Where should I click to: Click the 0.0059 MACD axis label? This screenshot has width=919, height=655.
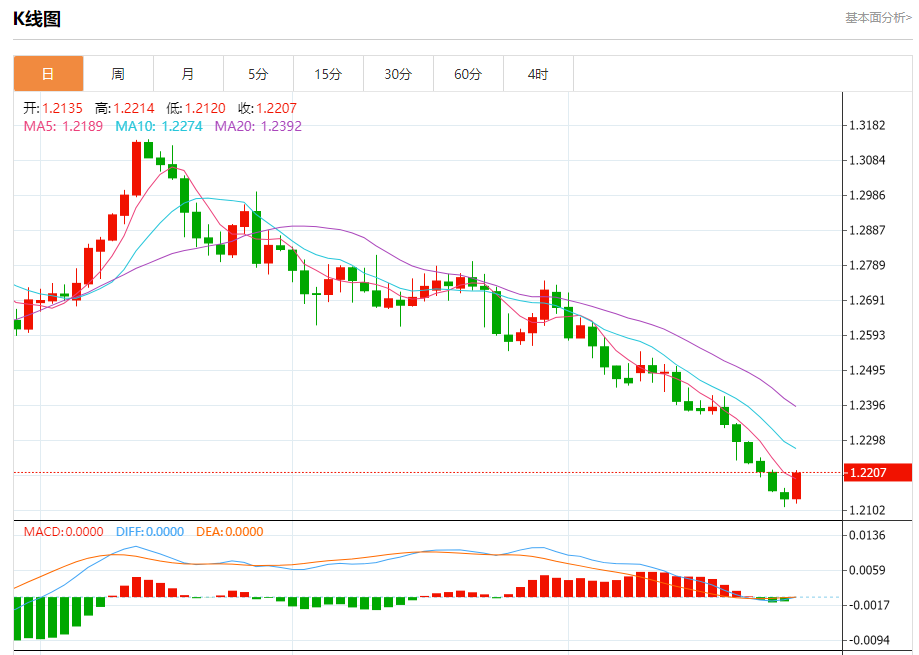[867, 570]
